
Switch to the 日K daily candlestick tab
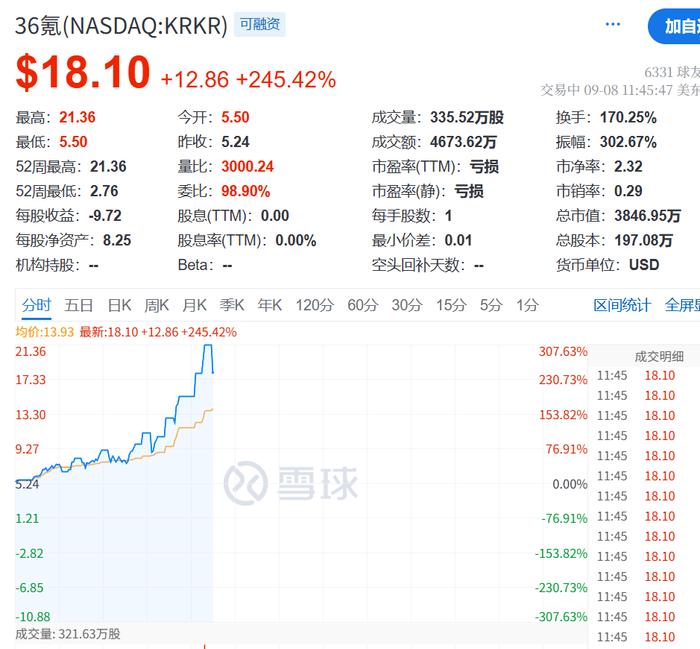point(119,305)
